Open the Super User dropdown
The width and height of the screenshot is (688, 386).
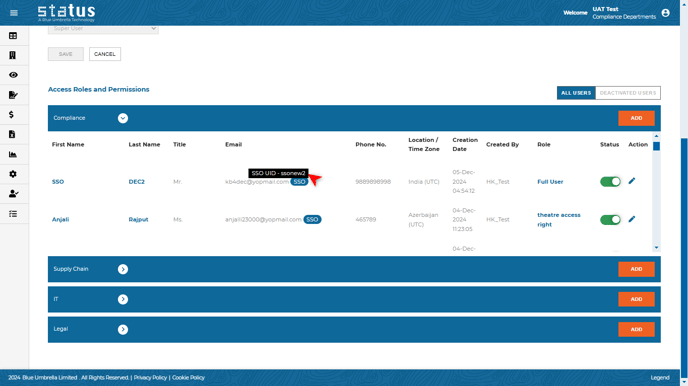point(103,29)
